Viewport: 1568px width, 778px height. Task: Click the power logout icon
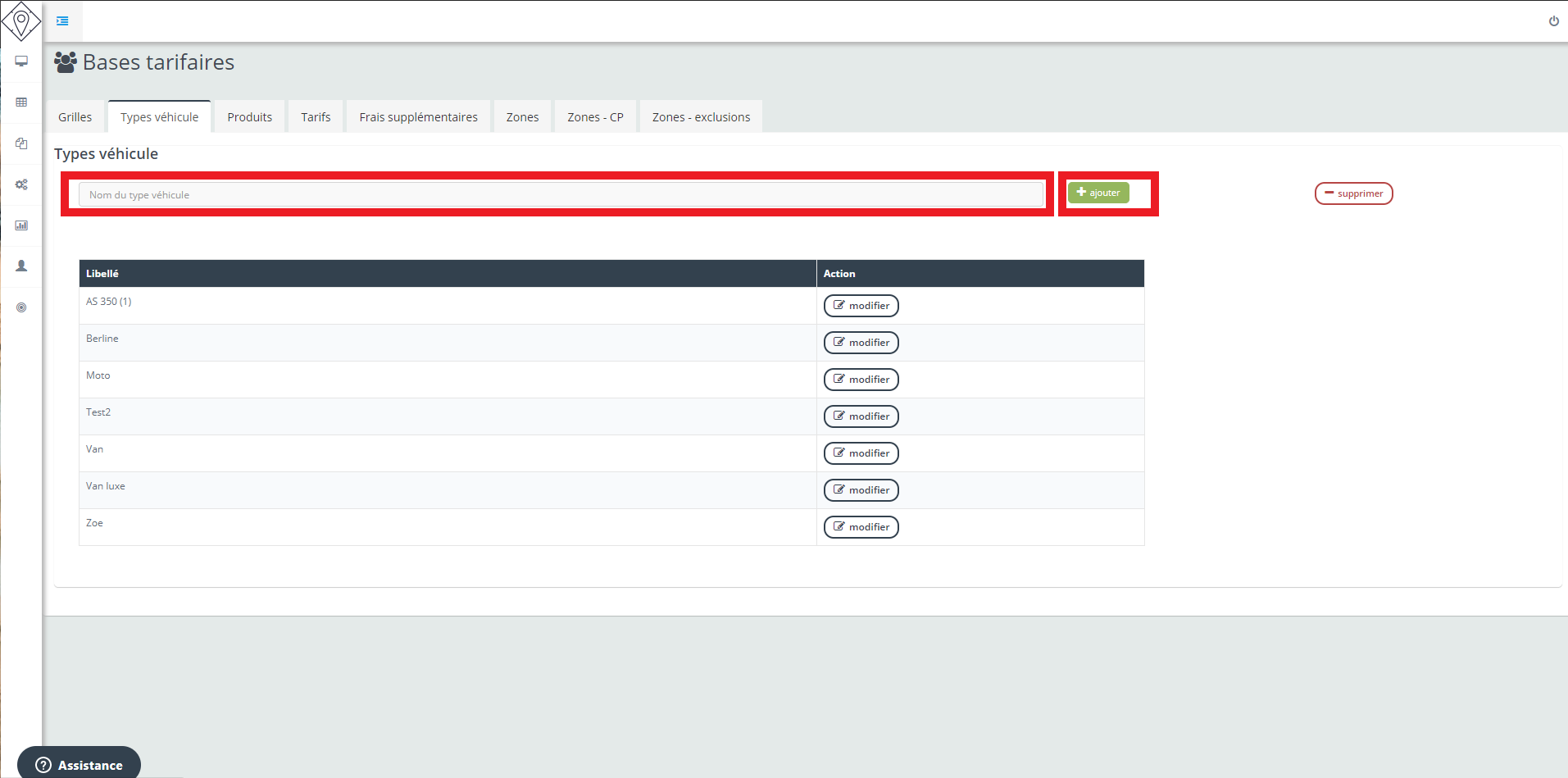pos(1553,21)
